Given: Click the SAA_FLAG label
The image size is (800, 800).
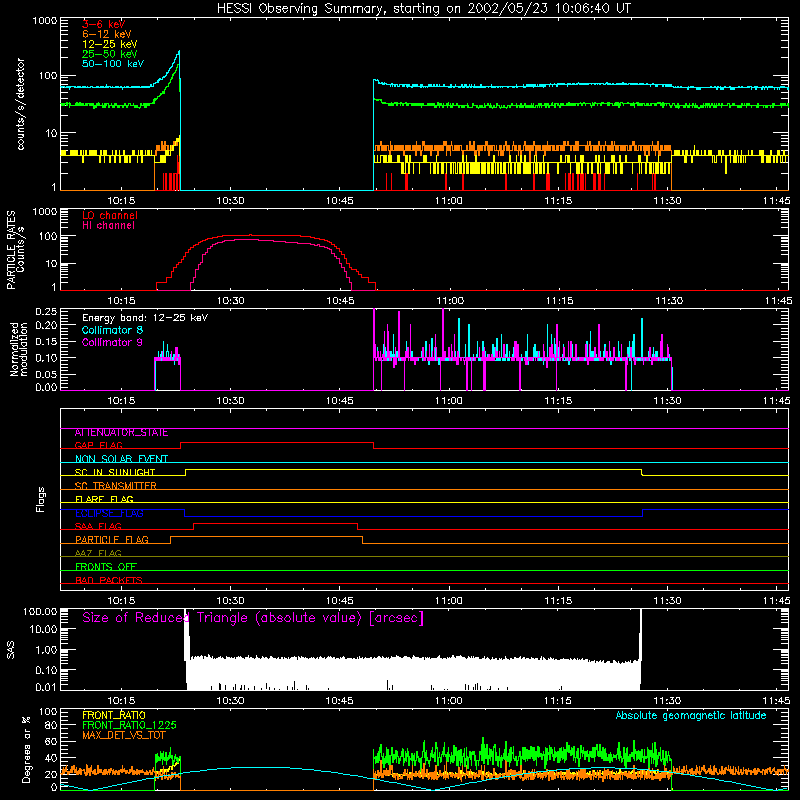Looking at the screenshot, I should (98, 527).
